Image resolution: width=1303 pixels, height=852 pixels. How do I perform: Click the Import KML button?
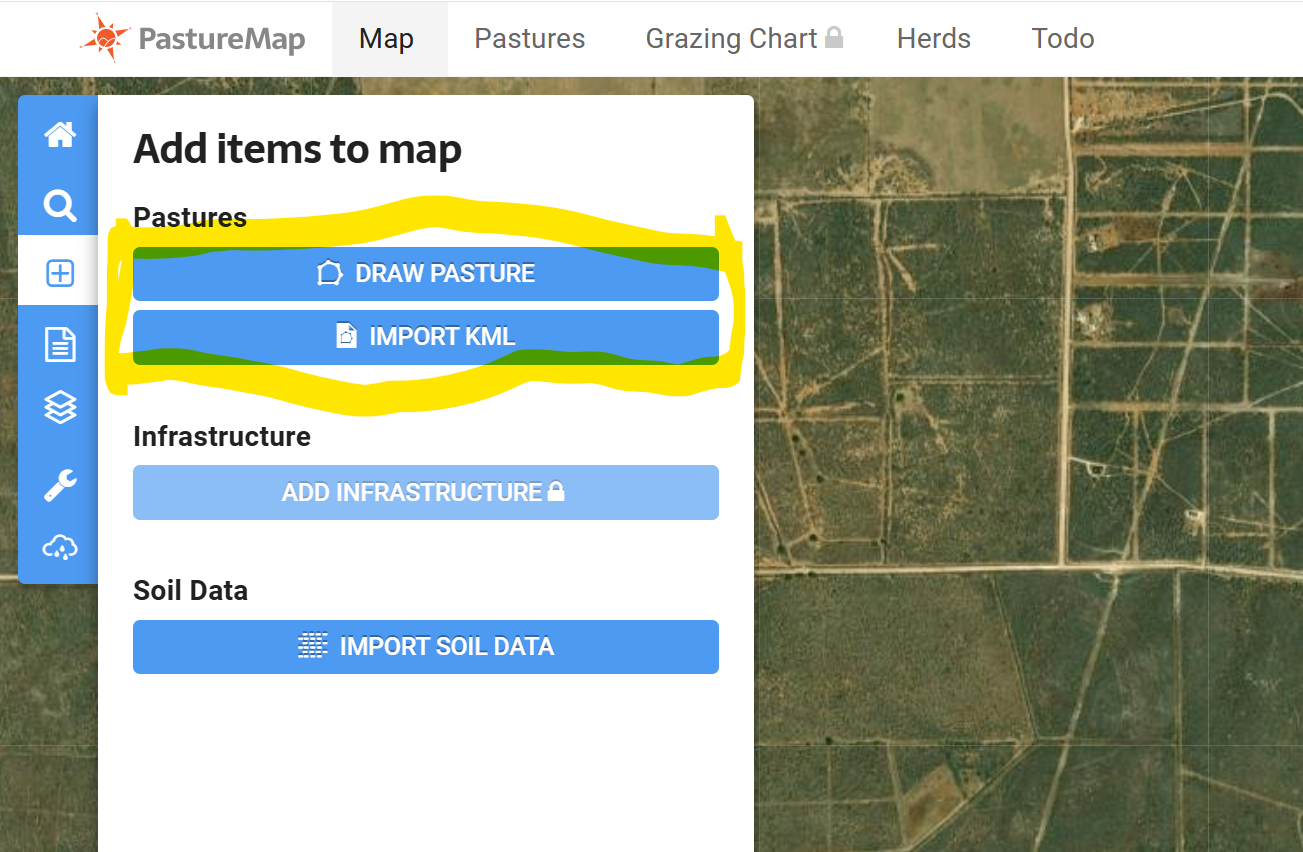click(426, 337)
